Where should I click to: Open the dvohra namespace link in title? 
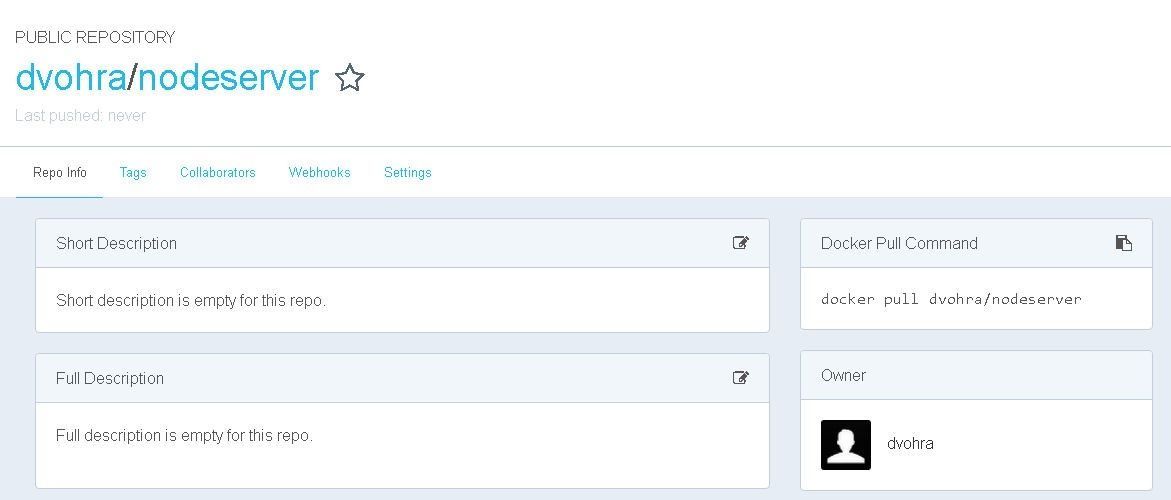click(x=71, y=78)
